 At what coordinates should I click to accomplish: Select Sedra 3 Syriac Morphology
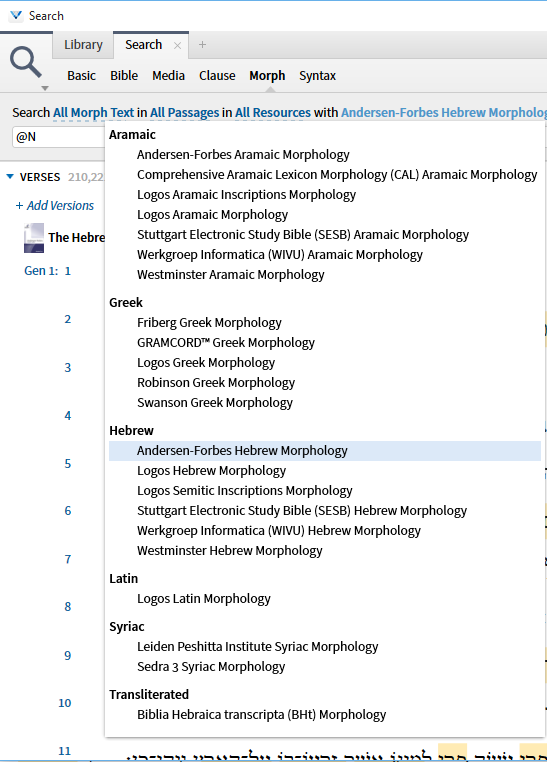click(211, 667)
